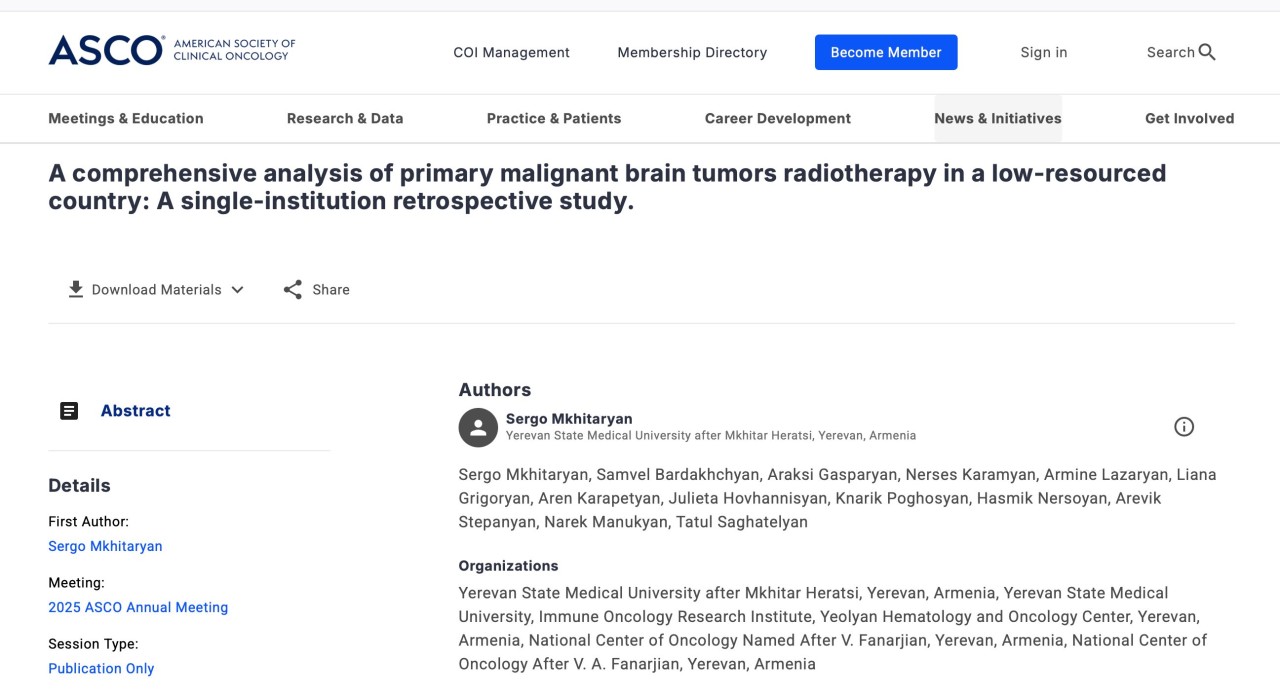Expand the Practice & Patients menu
Screen dimensions: 1280x695
554,118
